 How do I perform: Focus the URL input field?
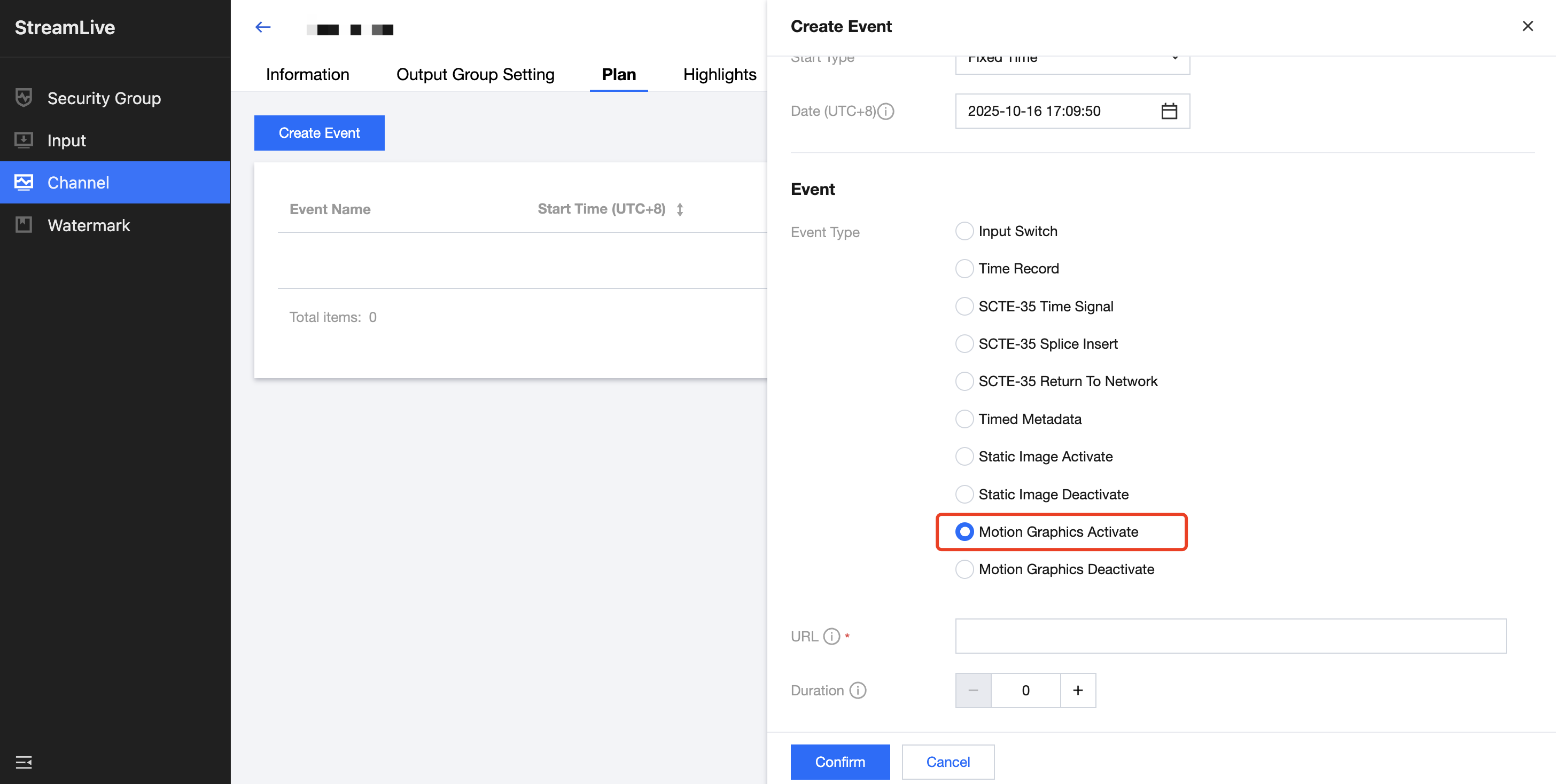pos(1231,636)
